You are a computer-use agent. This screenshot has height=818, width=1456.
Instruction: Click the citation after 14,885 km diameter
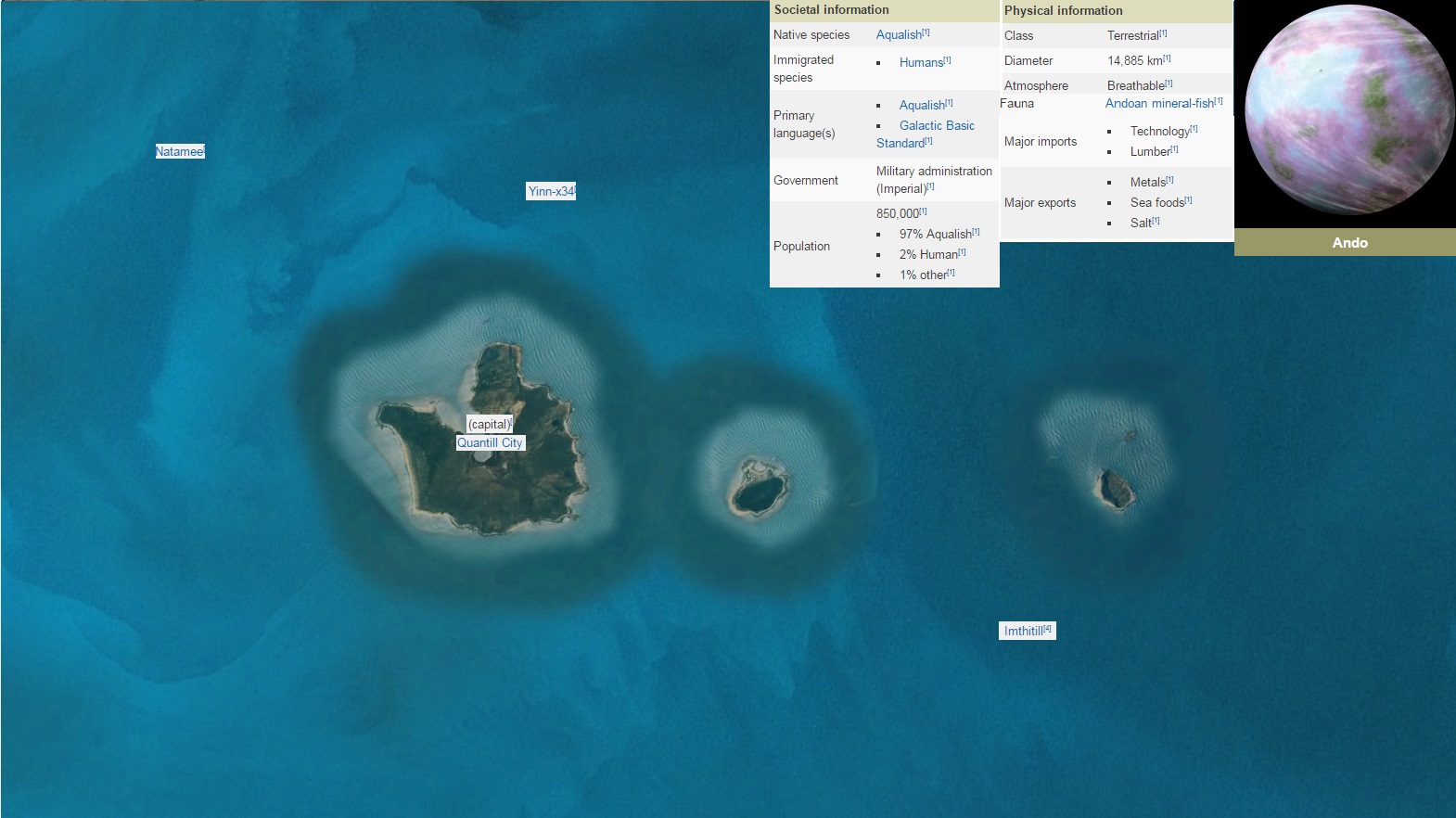[1167, 58]
